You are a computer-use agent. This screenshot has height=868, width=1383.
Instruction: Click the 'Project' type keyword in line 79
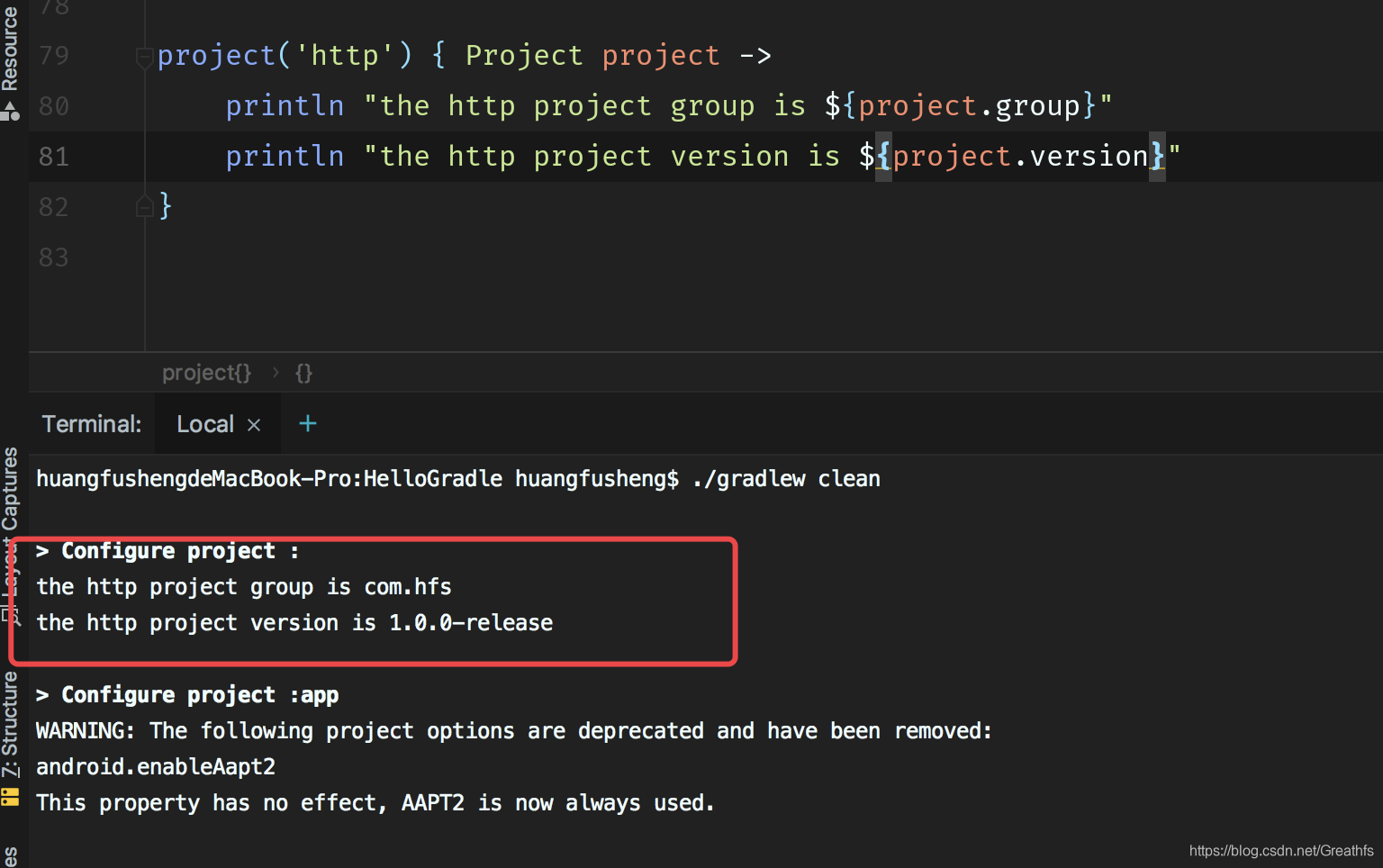pos(524,56)
